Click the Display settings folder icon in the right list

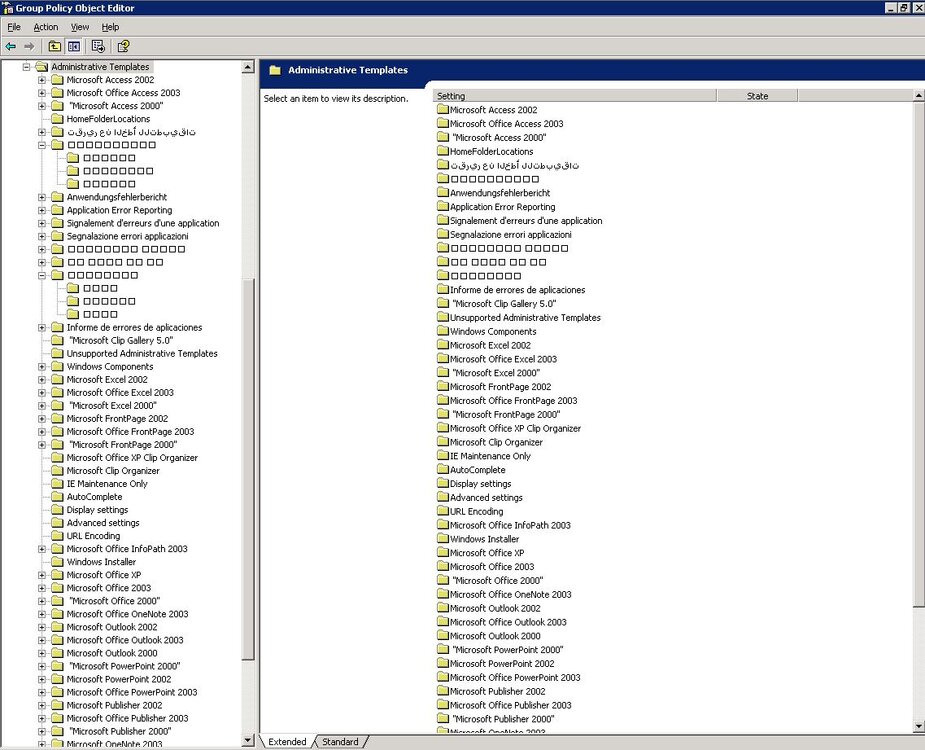(x=443, y=483)
